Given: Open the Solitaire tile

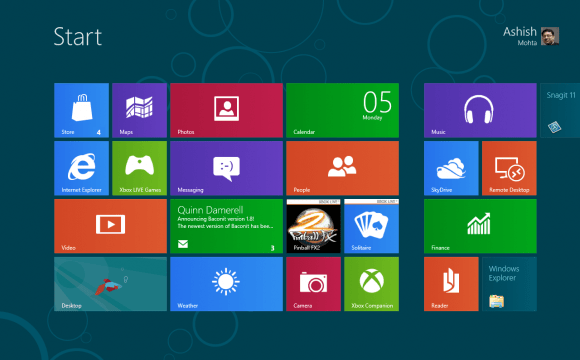Looking at the screenshot, I should pos(371,226).
